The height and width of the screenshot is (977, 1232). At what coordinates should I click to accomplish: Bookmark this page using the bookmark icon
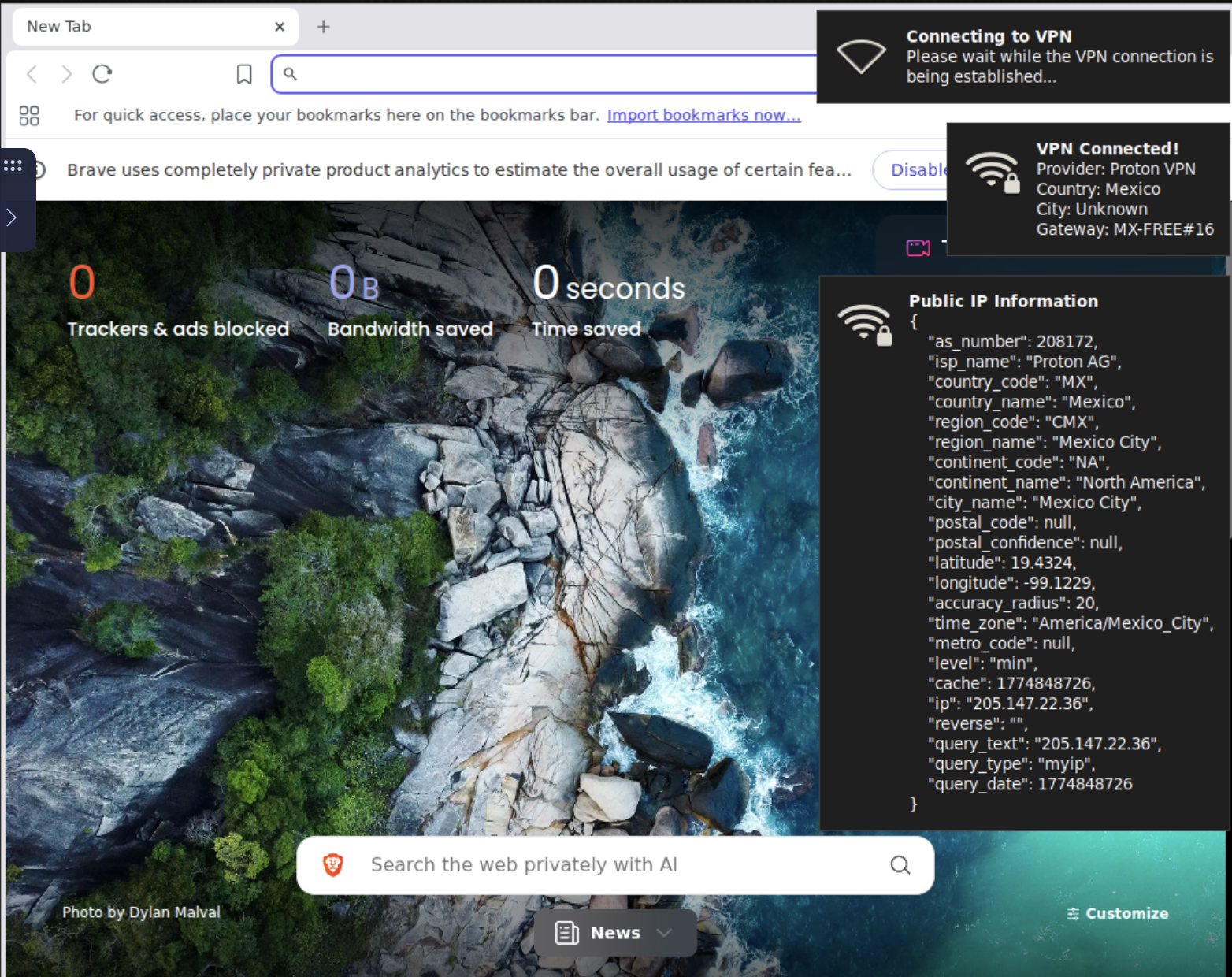[244, 74]
